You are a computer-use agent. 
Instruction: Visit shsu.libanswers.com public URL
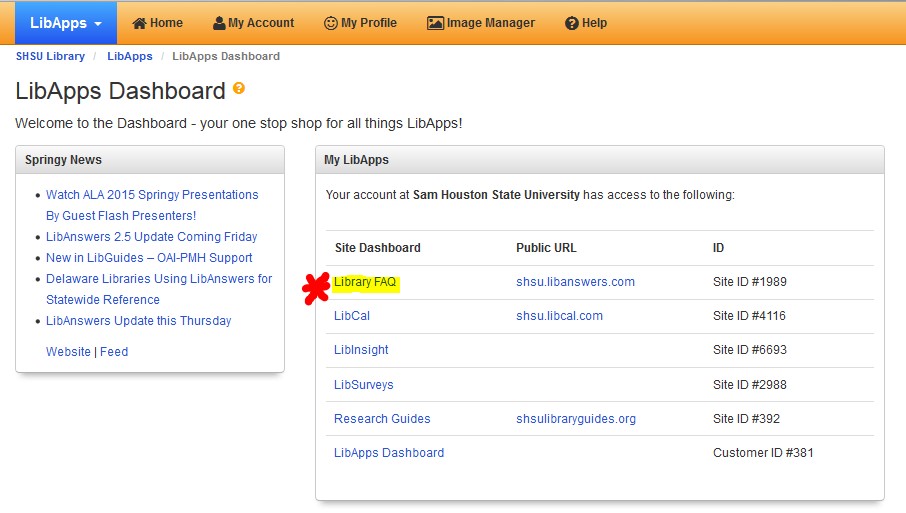pos(575,282)
